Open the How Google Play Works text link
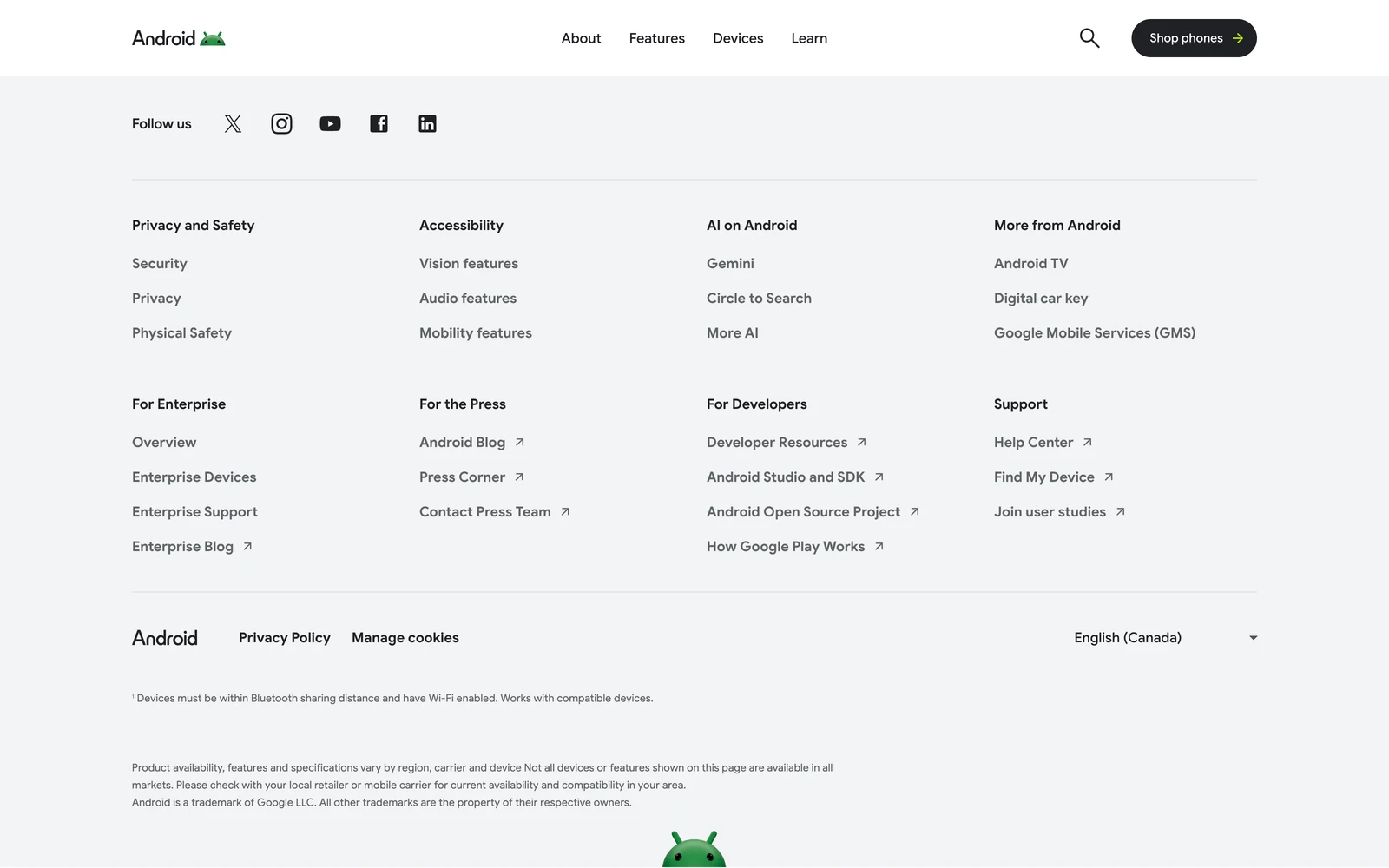The height and width of the screenshot is (868, 1389). click(786, 547)
